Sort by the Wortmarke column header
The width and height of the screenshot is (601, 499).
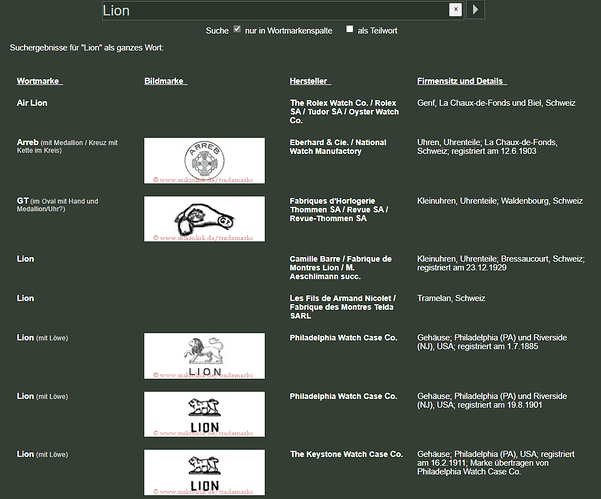click(x=39, y=81)
